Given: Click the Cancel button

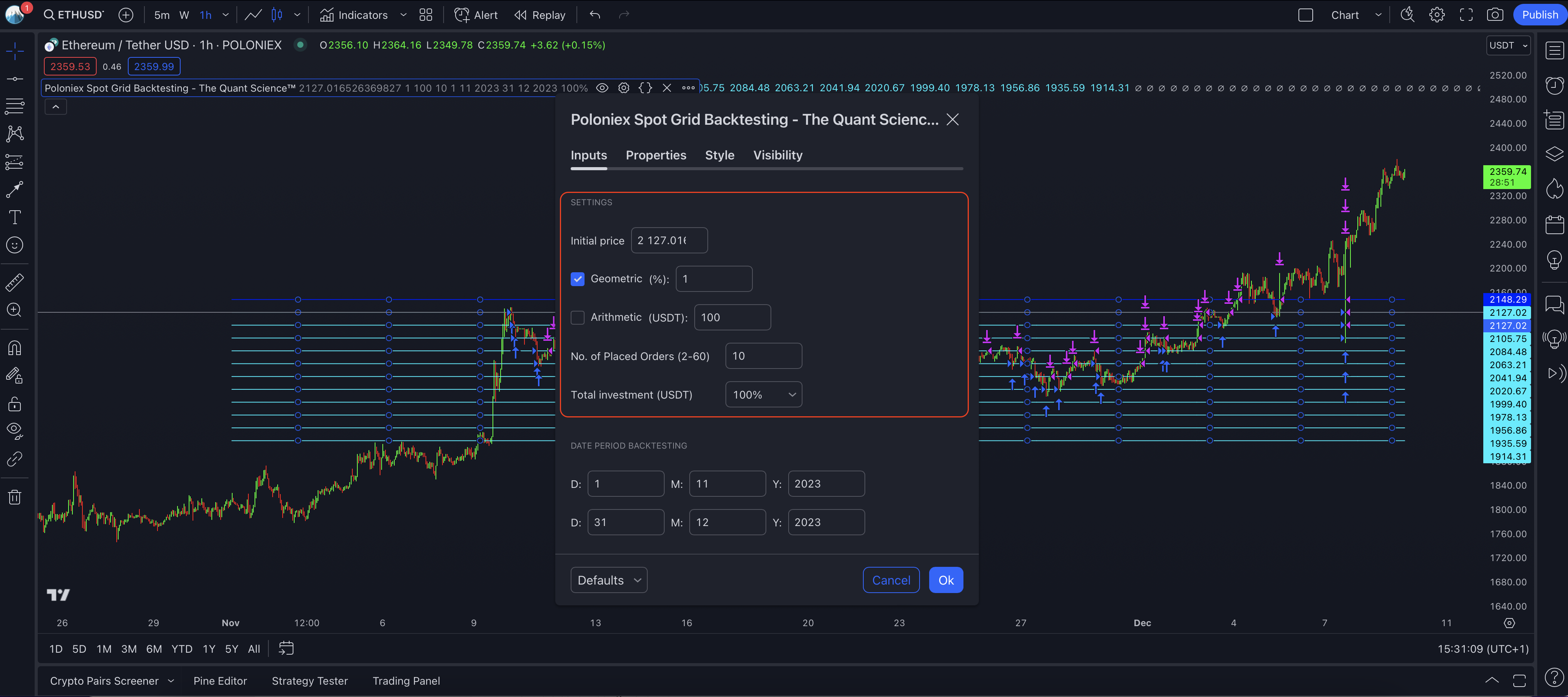Looking at the screenshot, I should click(x=891, y=580).
